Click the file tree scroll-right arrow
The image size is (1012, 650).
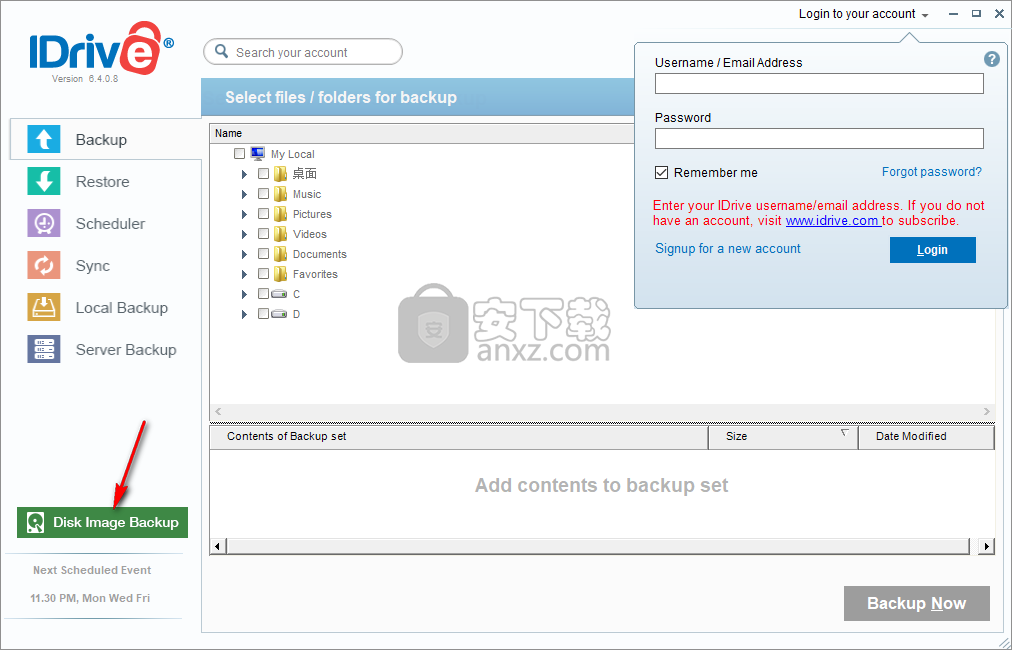(986, 411)
